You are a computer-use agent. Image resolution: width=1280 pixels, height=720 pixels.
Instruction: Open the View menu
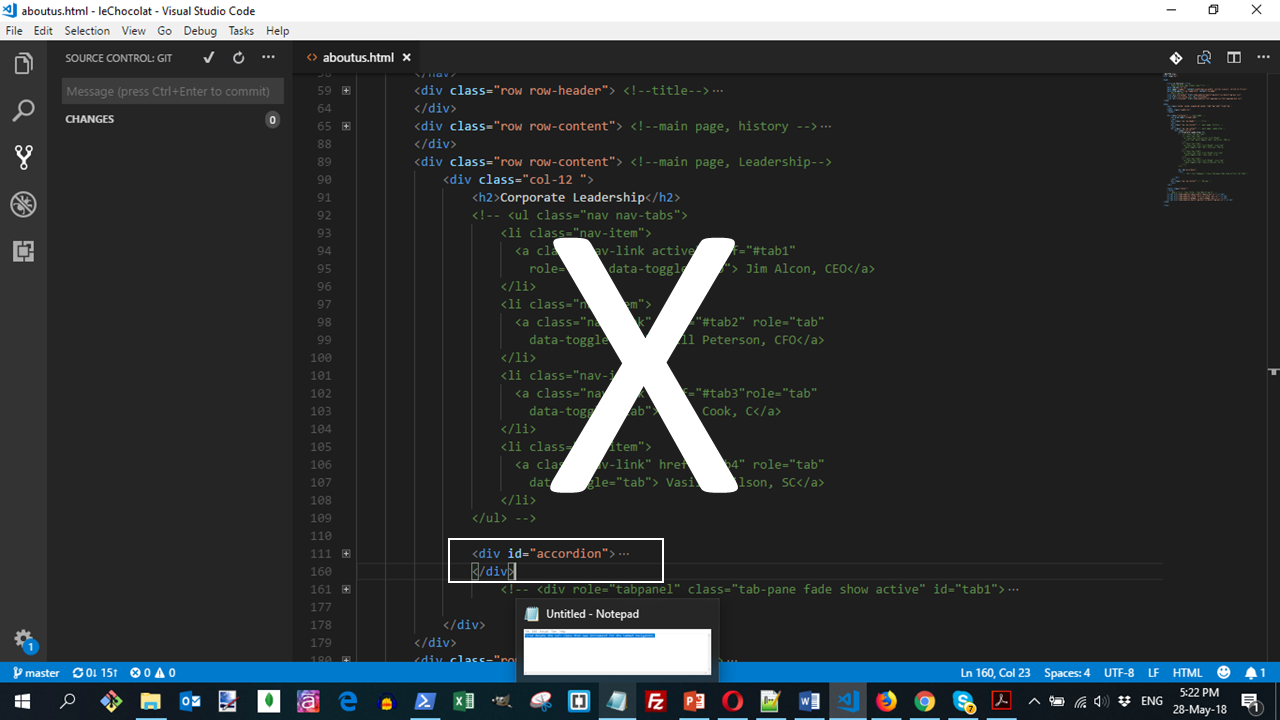(134, 31)
